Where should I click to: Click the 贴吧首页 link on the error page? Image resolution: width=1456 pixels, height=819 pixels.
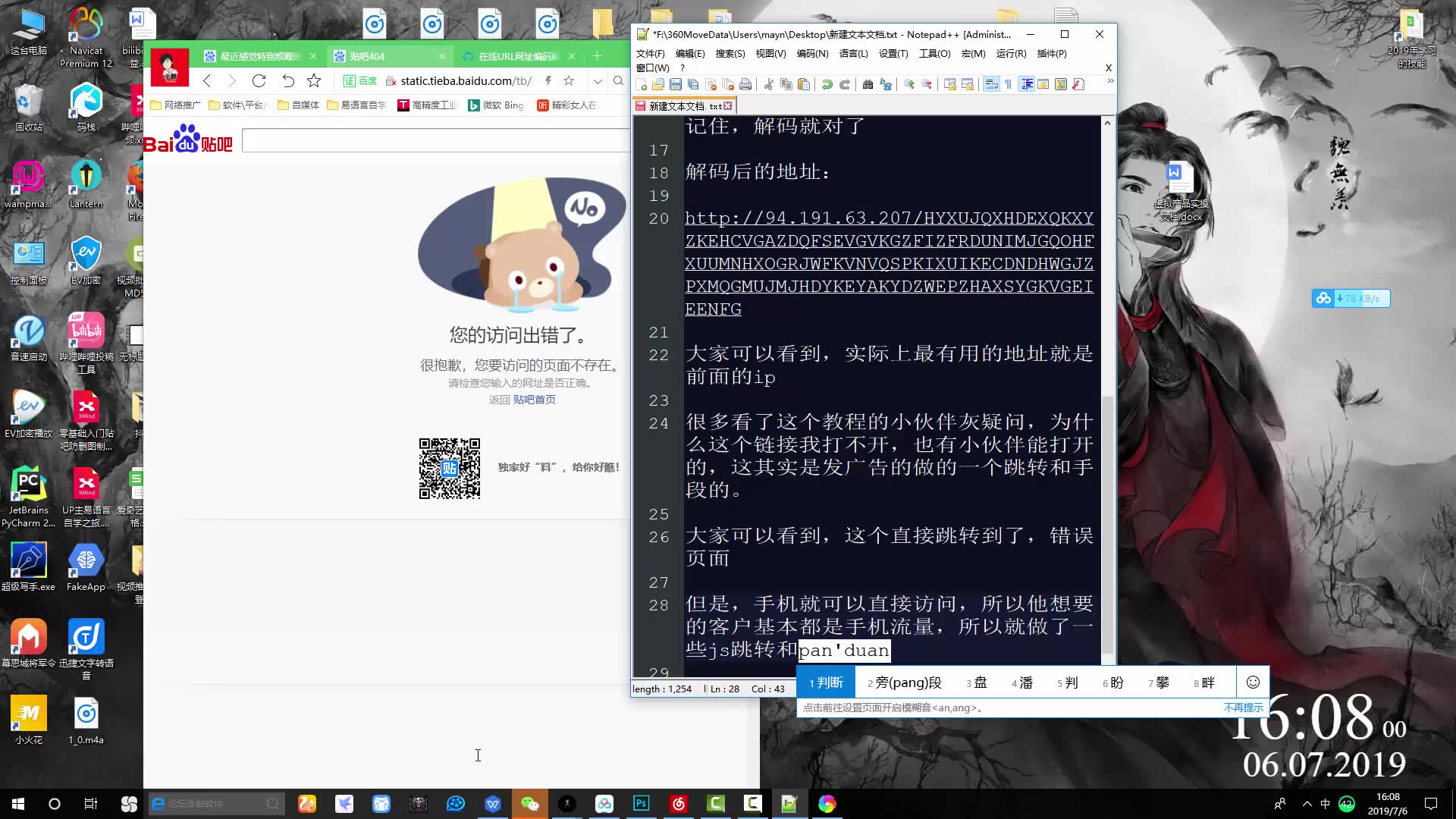point(535,400)
